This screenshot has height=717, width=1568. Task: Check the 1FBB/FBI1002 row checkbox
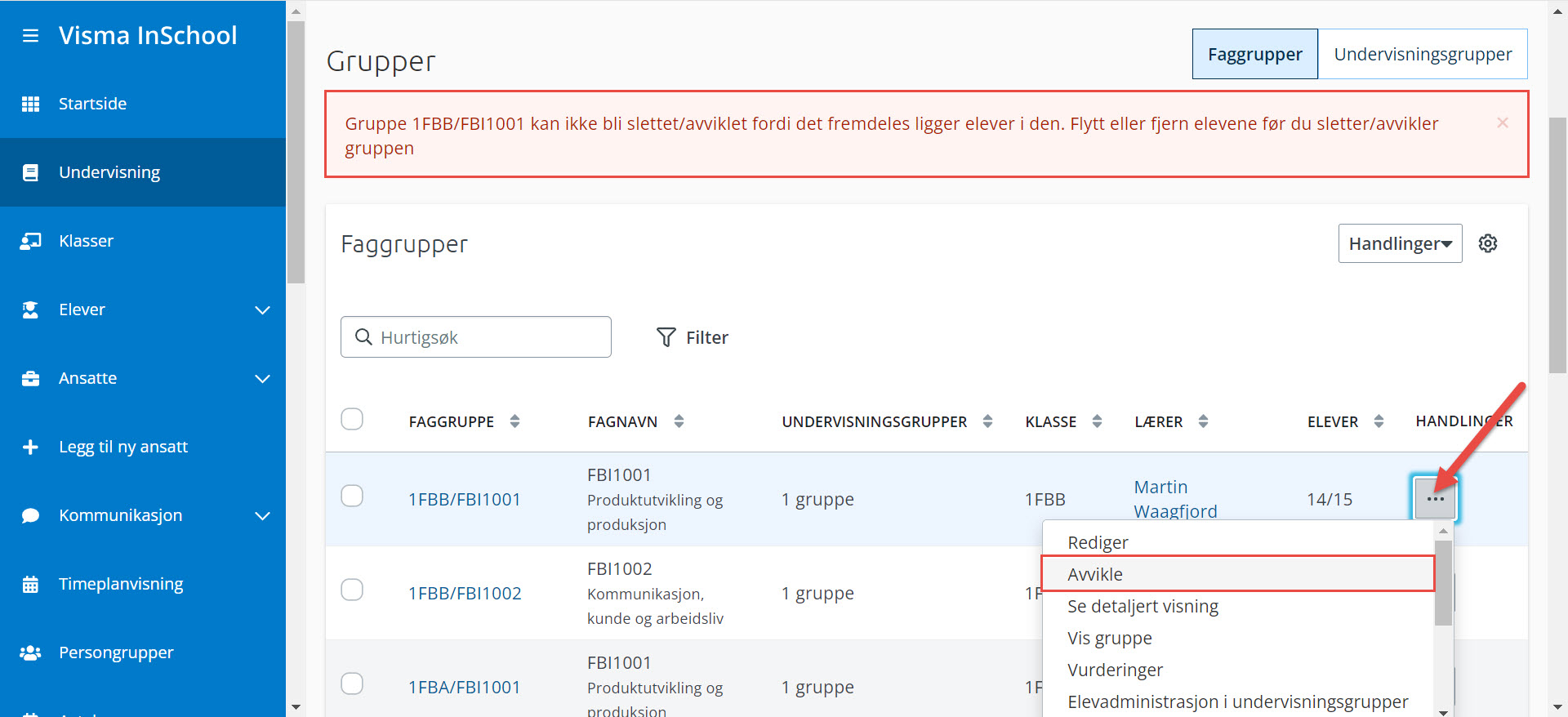coord(352,590)
